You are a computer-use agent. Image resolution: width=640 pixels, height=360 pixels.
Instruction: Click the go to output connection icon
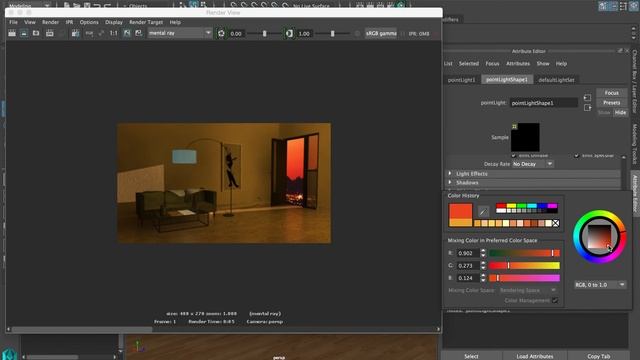[587, 108]
